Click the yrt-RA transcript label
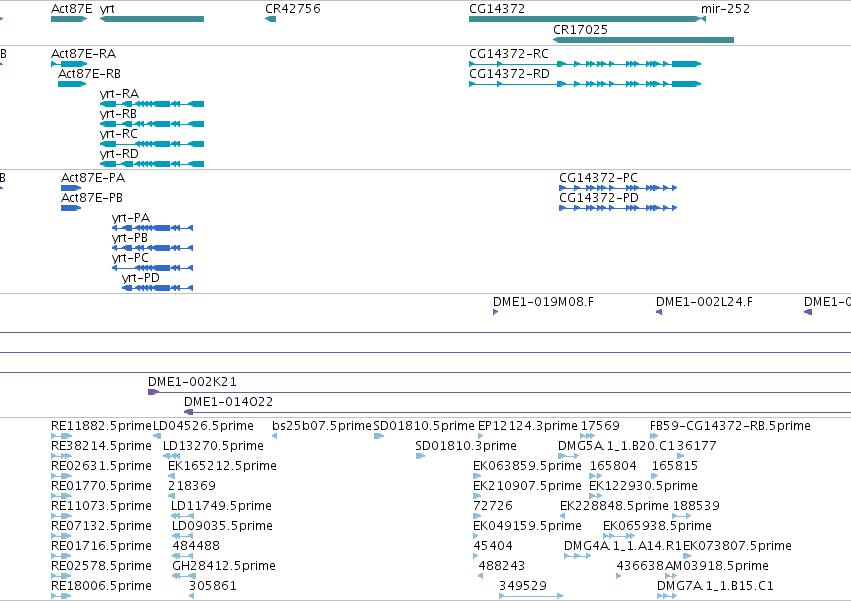Image resolution: width=851 pixels, height=601 pixels. click(119, 94)
